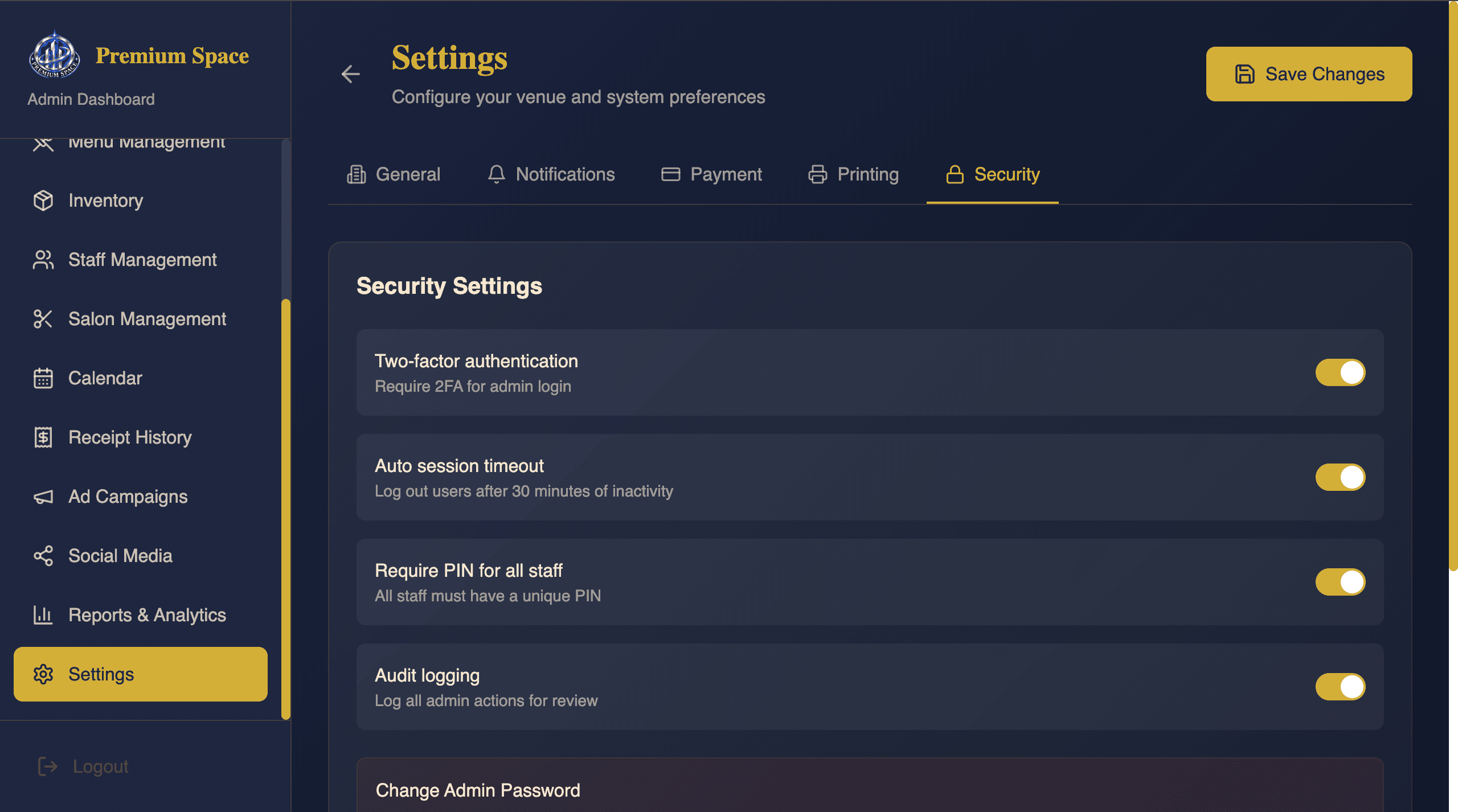
Task: Open Receipt History
Action: coord(141,437)
